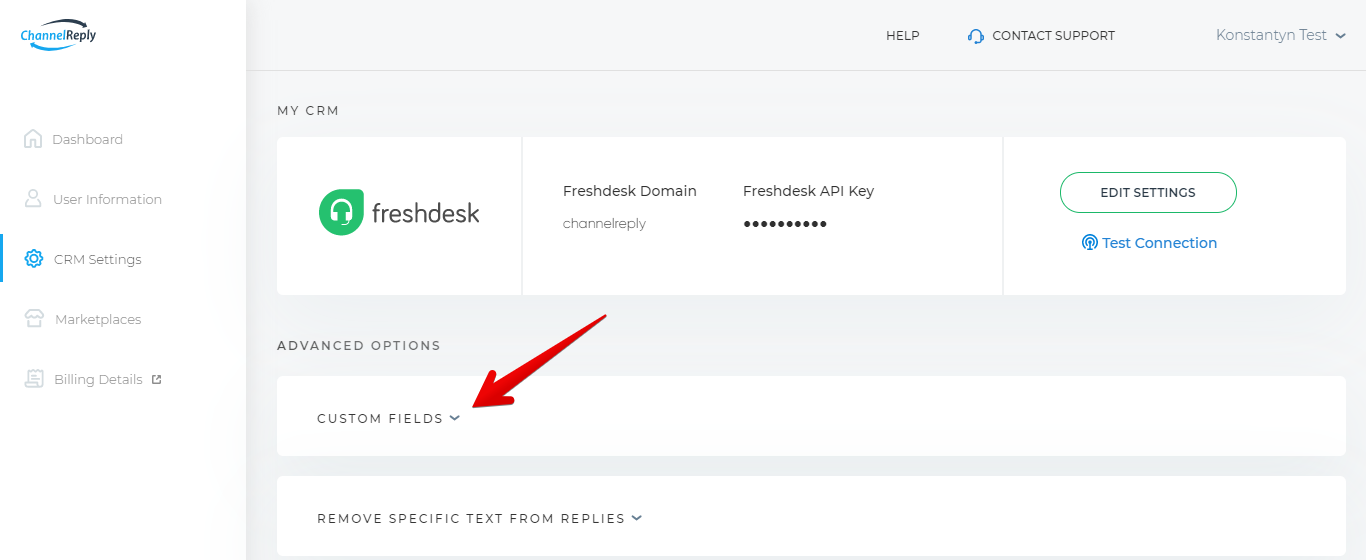Screen dimensions: 1366x560
Task: Click the Dashboard home icon
Action: tap(33, 139)
